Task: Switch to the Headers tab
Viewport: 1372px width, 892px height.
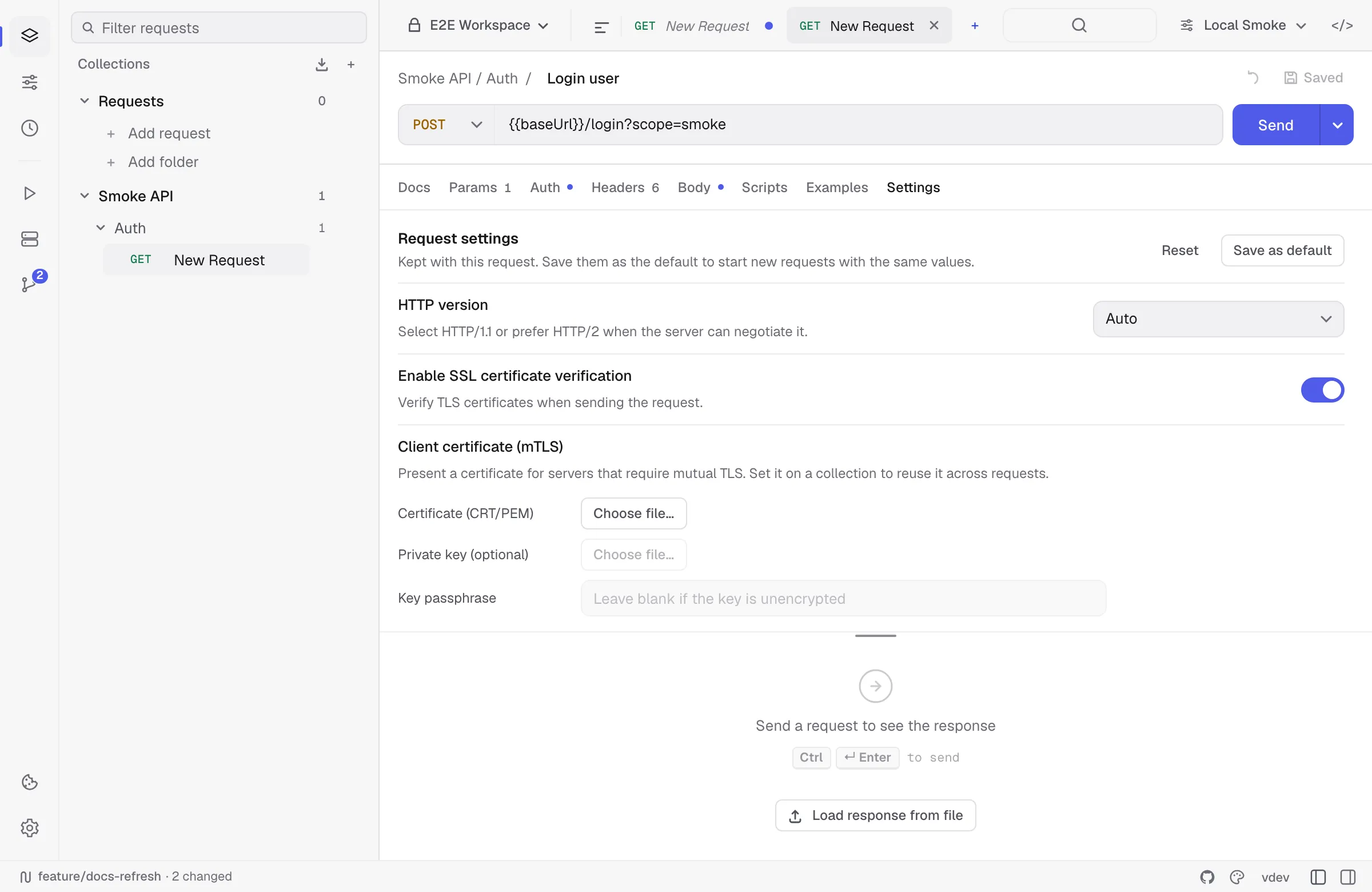Action: tap(625, 188)
